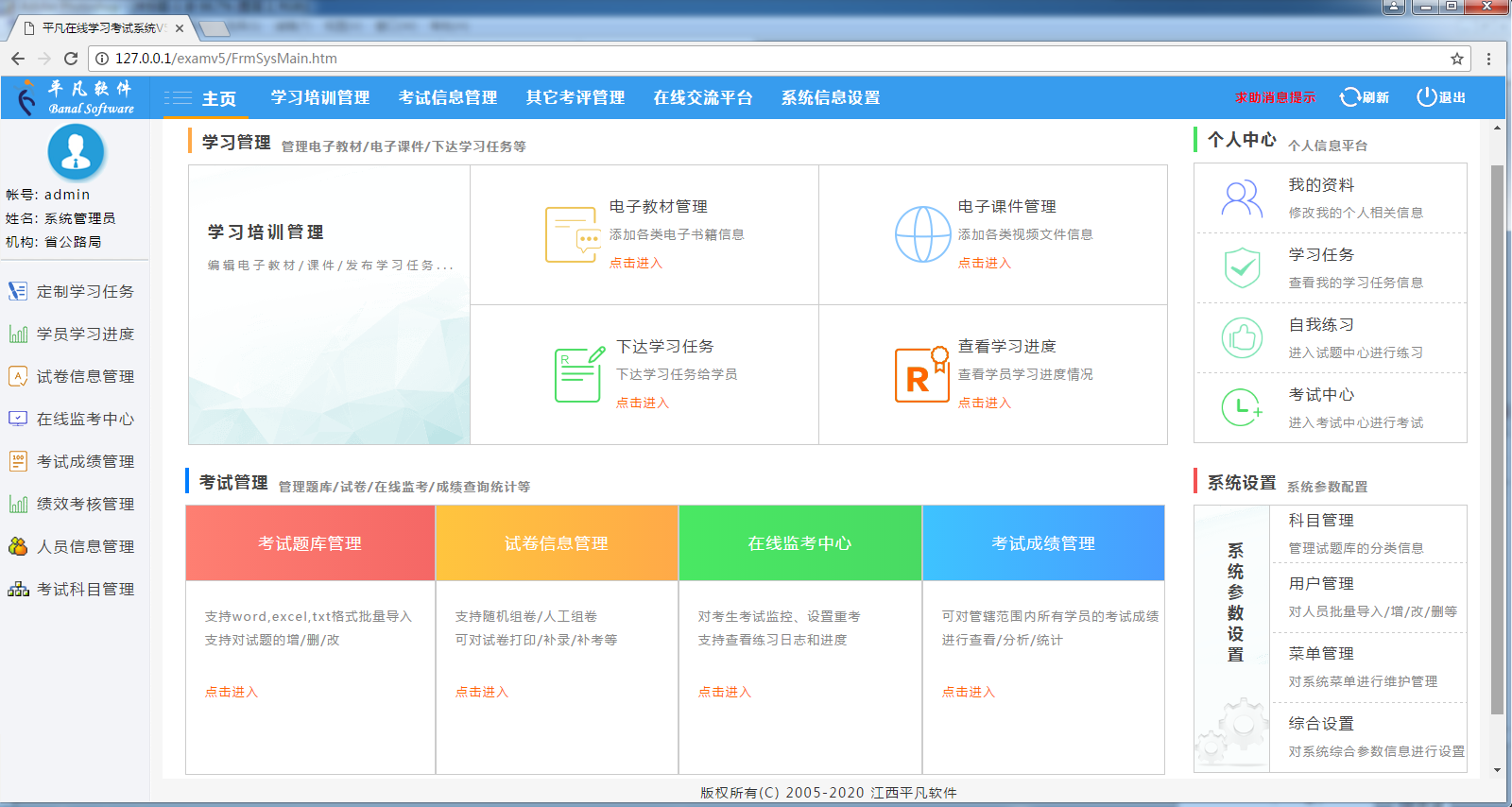Viewport: 1512px width, 807px height.
Task: Toggle the hamburger menu icon beside 主页
Action: tap(178, 98)
